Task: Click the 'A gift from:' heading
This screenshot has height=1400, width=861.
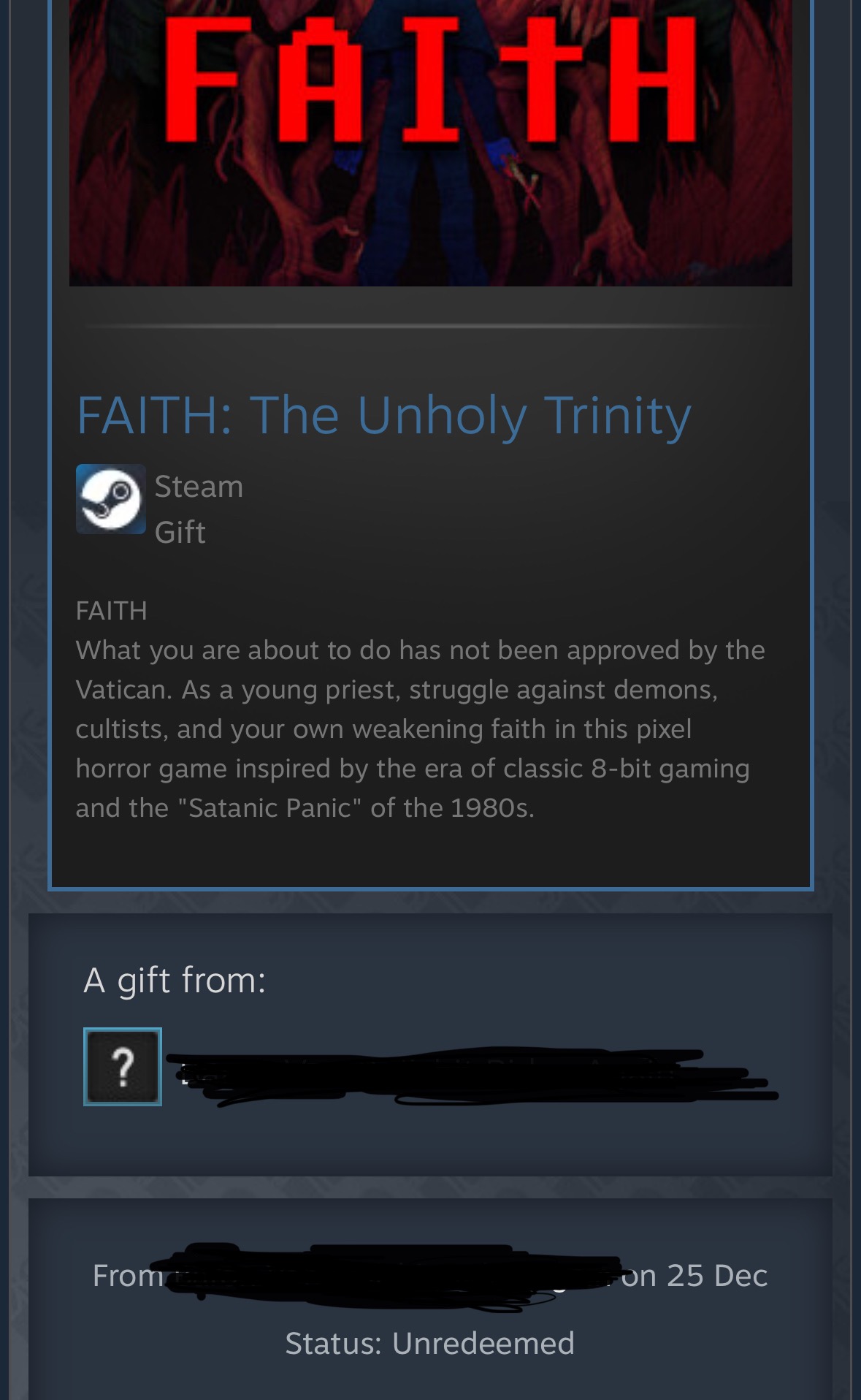Action: pyautogui.click(x=175, y=981)
